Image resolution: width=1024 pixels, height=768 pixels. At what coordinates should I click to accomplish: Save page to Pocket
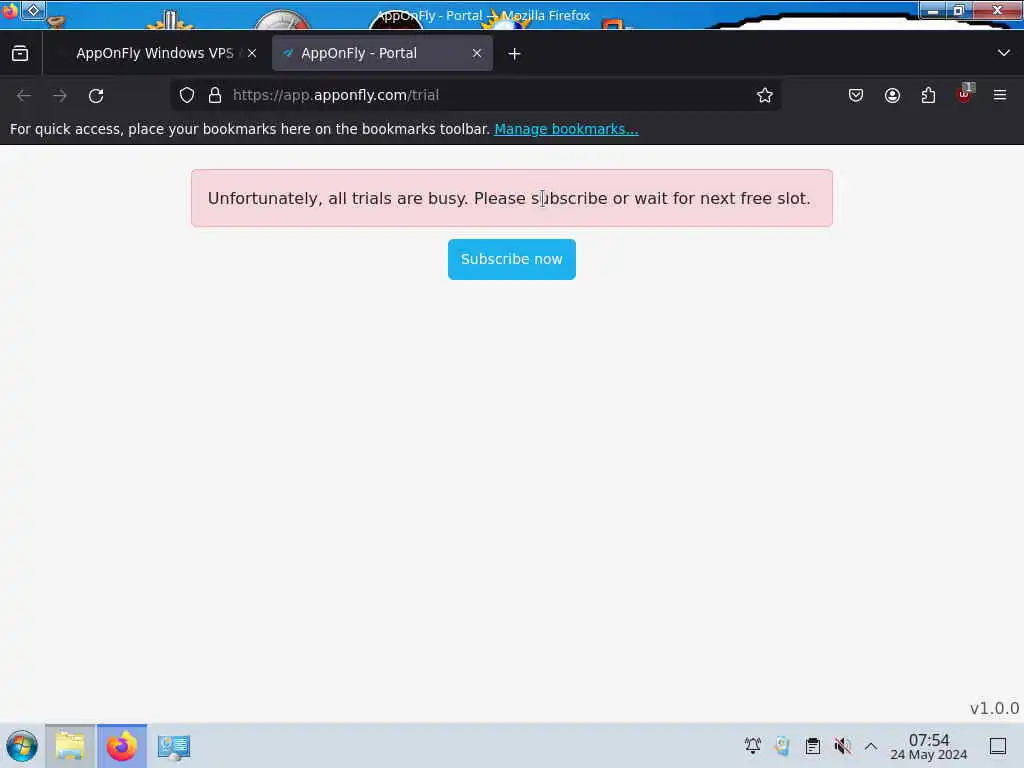[x=856, y=95]
